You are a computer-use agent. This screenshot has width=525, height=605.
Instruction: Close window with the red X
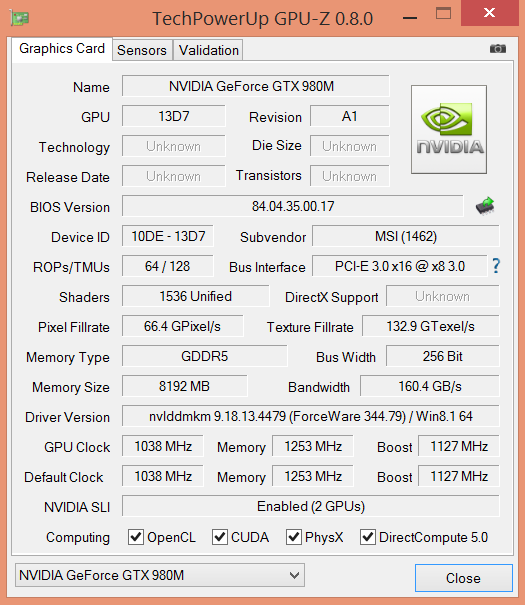490,13
